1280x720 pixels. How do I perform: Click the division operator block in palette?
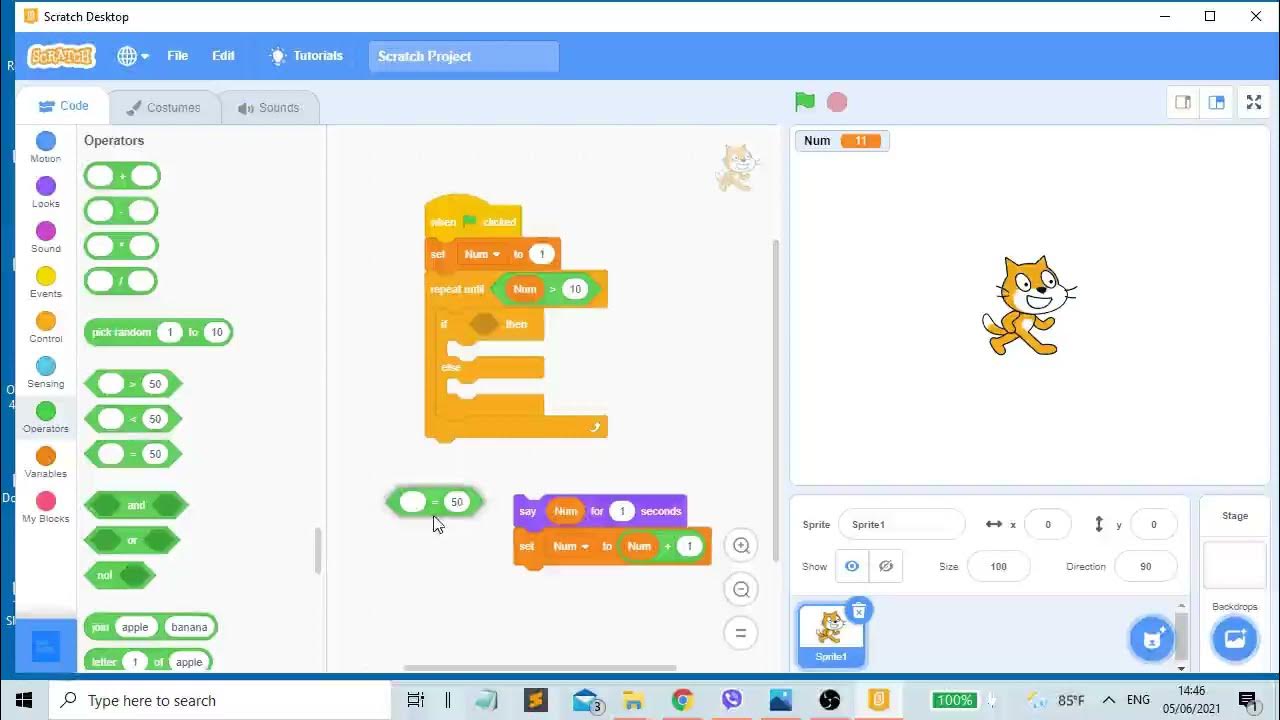[x=121, y=281]
